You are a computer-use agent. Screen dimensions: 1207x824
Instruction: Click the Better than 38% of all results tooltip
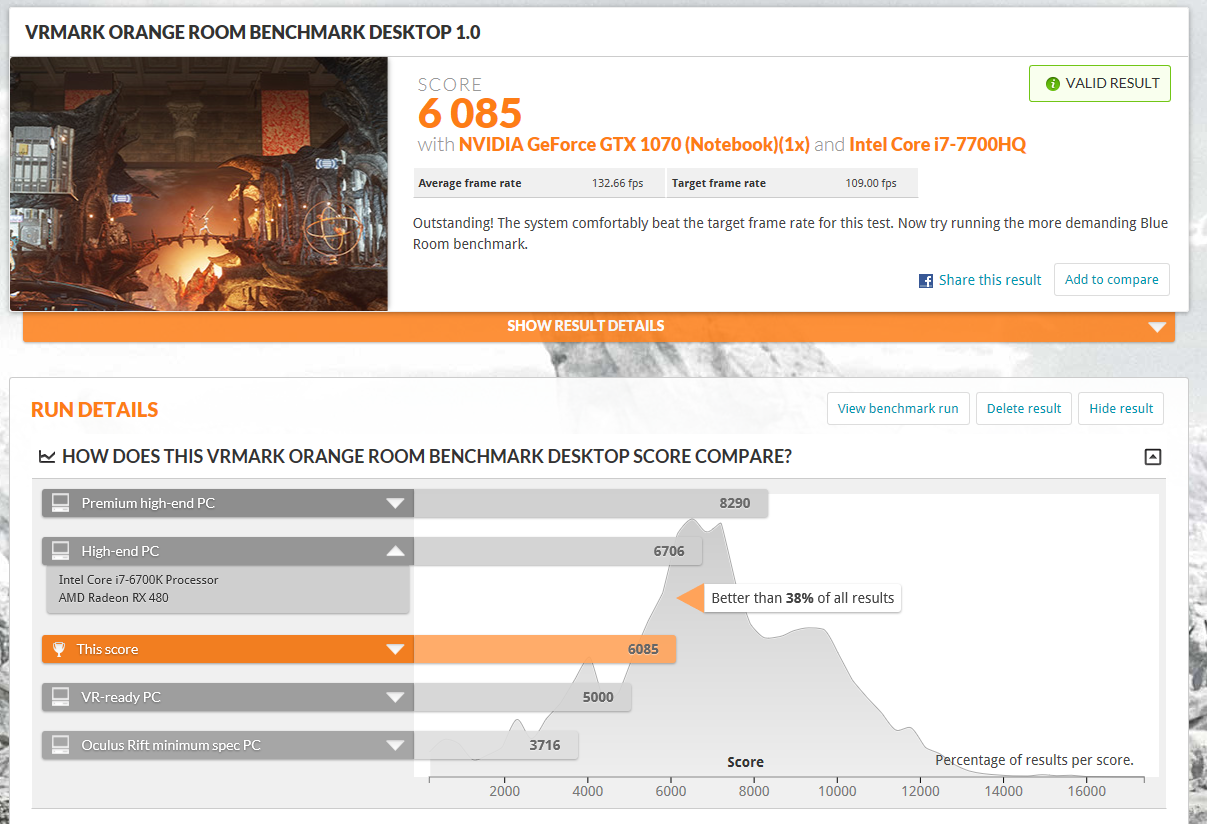click(x=802, y=598)
